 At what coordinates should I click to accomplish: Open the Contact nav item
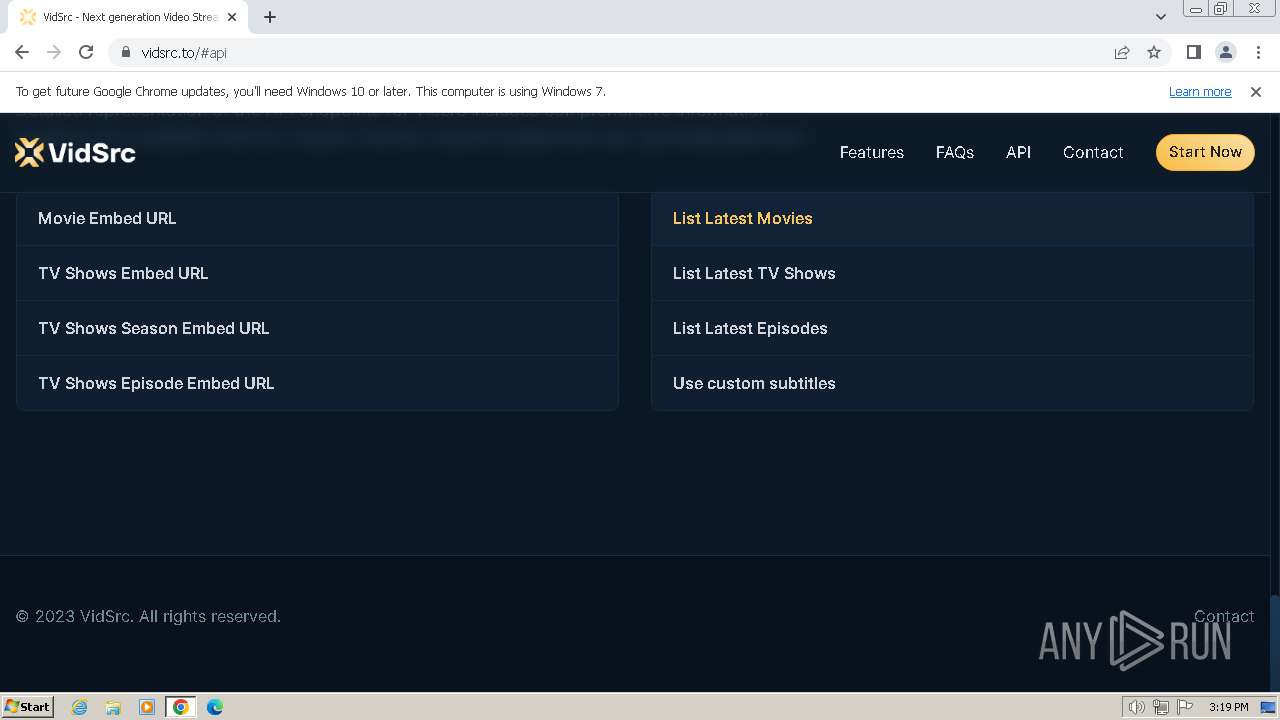pos(1093,152)
